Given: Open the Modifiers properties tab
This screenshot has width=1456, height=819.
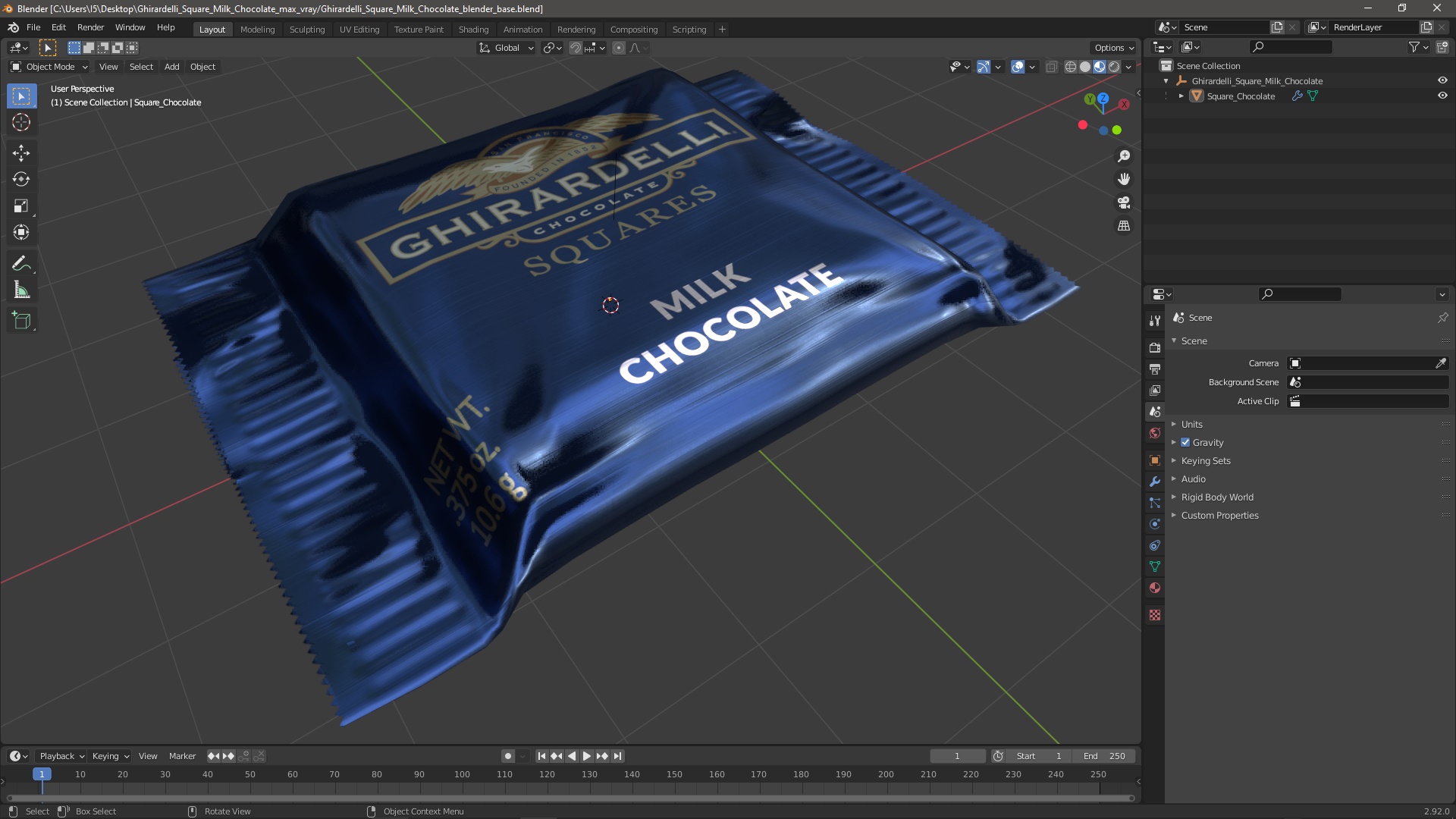Looking at the screenshot, I should (x=1155, y=482).
